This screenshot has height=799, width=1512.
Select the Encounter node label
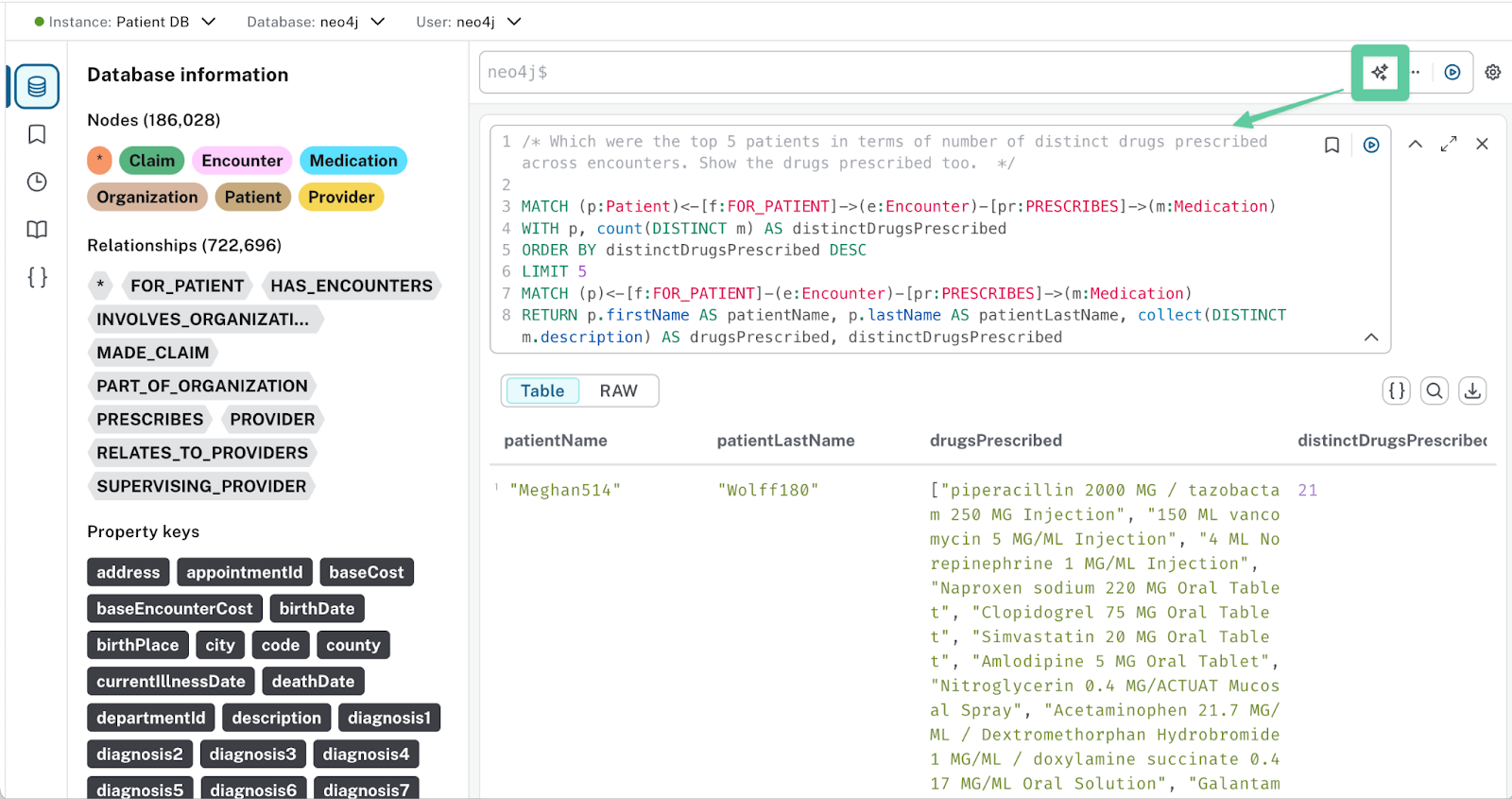pos(242,161)
